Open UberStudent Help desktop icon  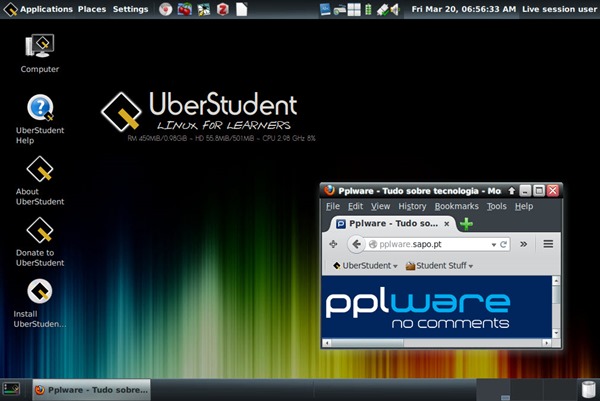pos(40,119)
